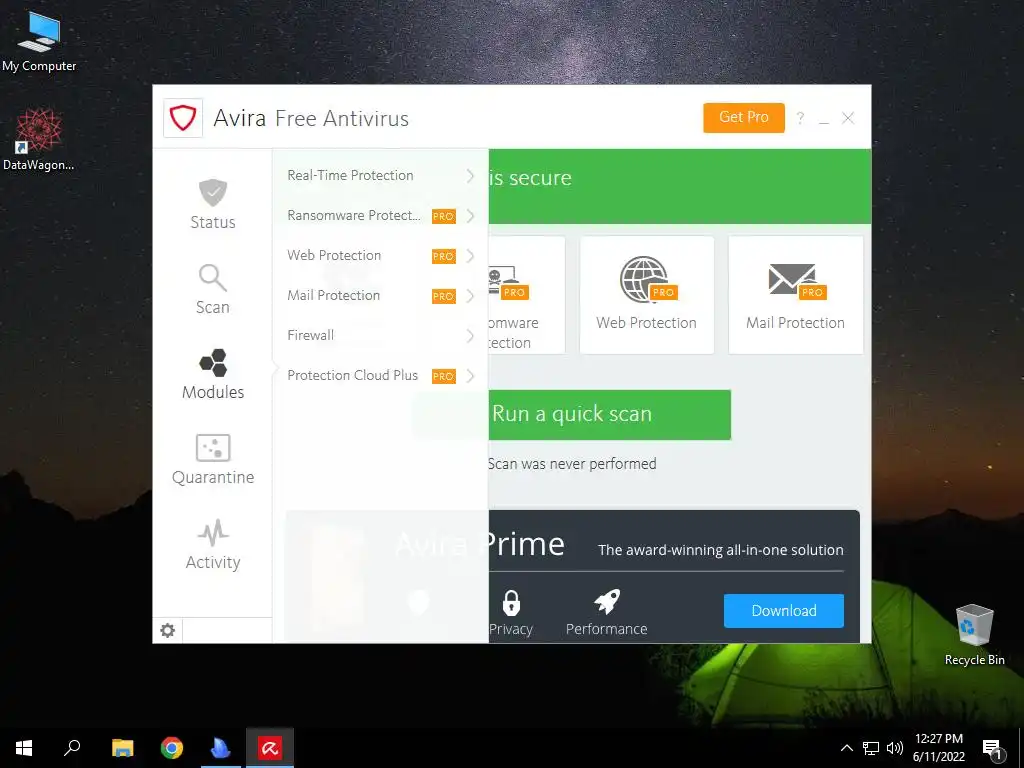Open the Activity section
Screen dimensions: 1024x768
213,544
